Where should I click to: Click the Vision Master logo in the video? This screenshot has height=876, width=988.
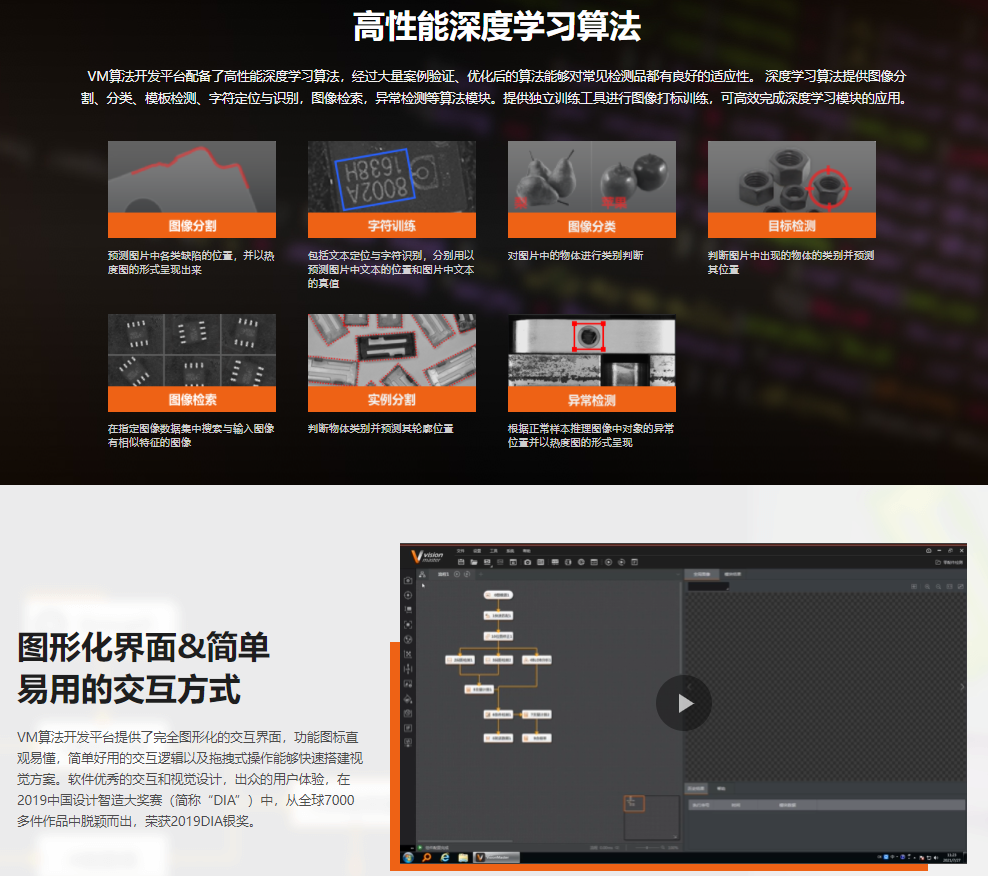click(x=427, y=556)
